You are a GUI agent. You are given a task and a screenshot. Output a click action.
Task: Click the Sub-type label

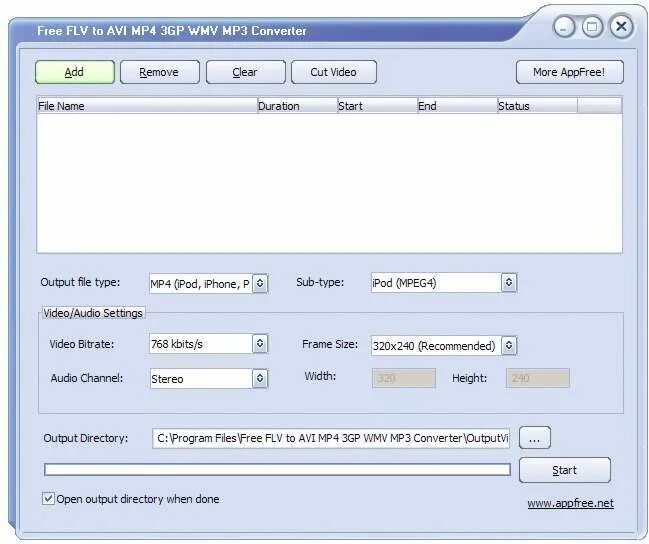(x=320, y=282)
